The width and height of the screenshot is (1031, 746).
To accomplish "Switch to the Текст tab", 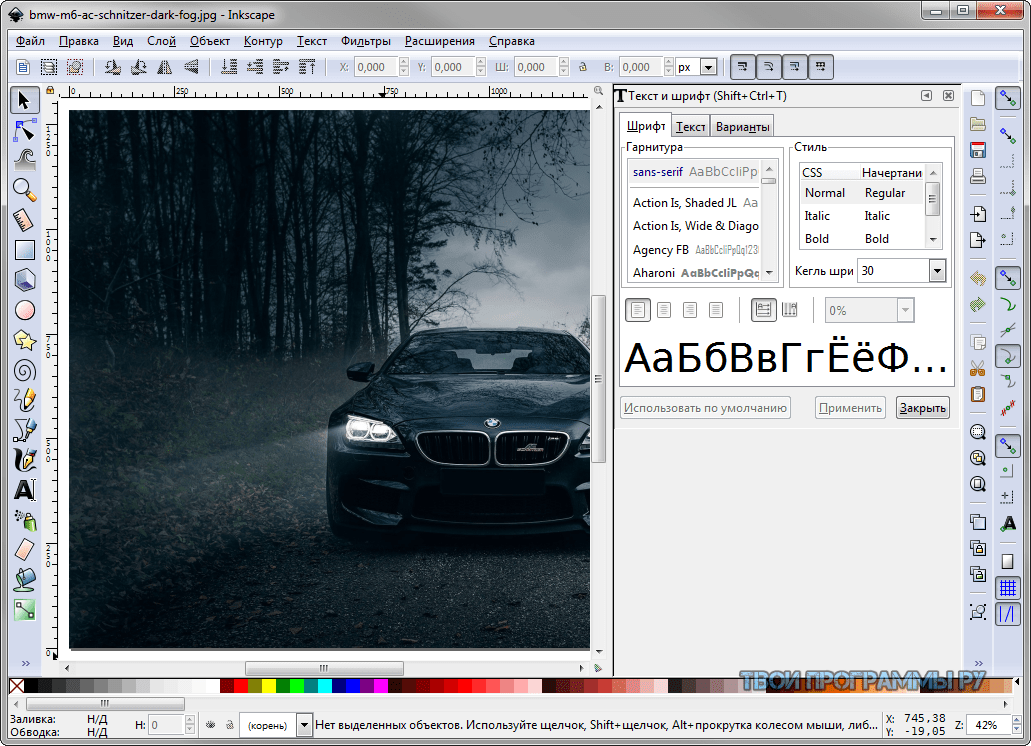I will (x=690, y=127).
